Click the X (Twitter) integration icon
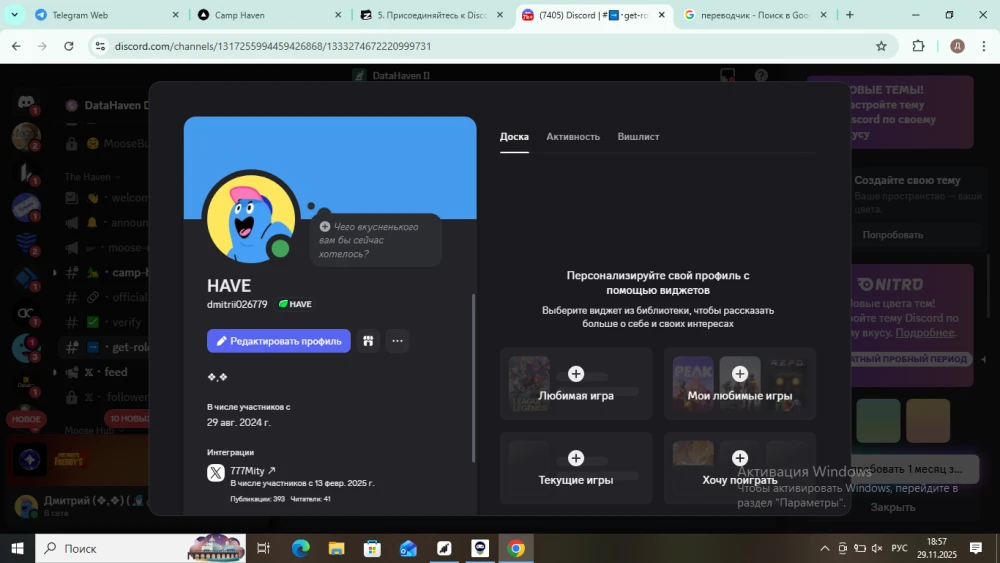The height and width of the screenshot is (563, 1000). click(216, 473)
